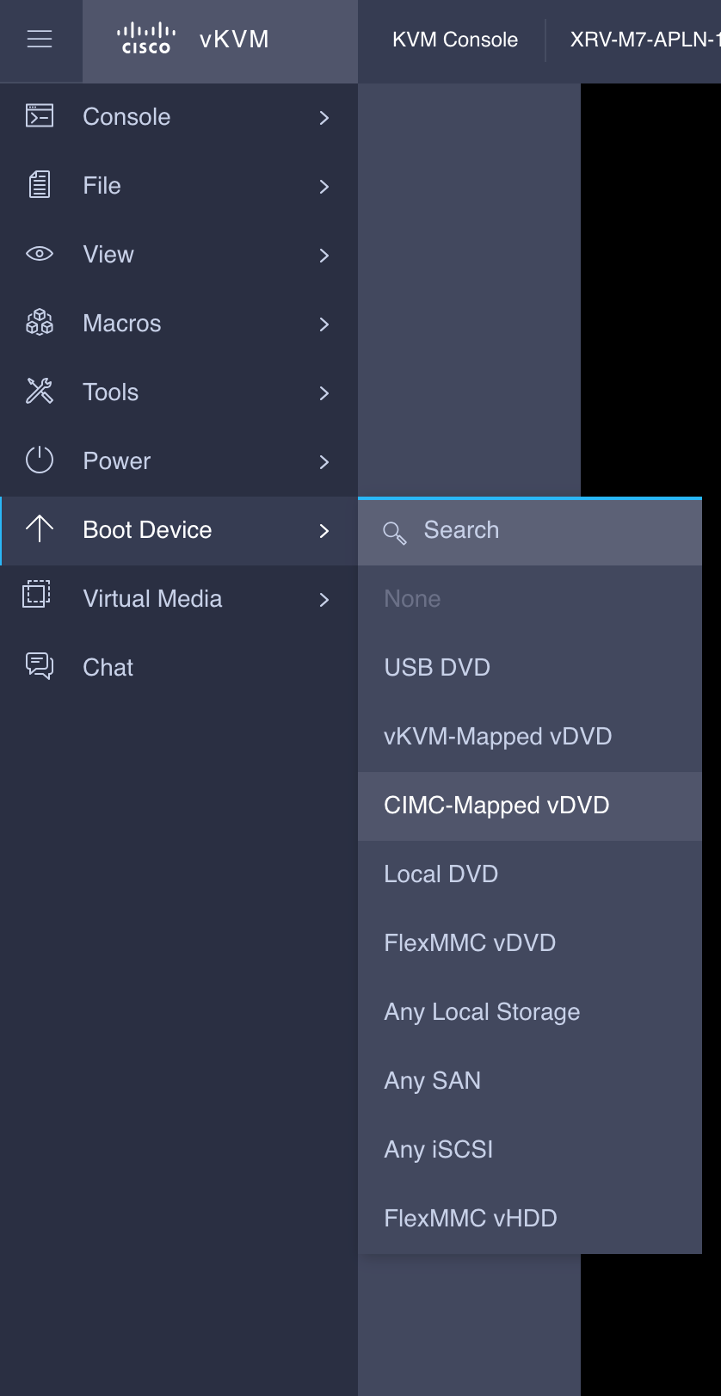Click the Virtual Media icon

click(x=37, y=594)
